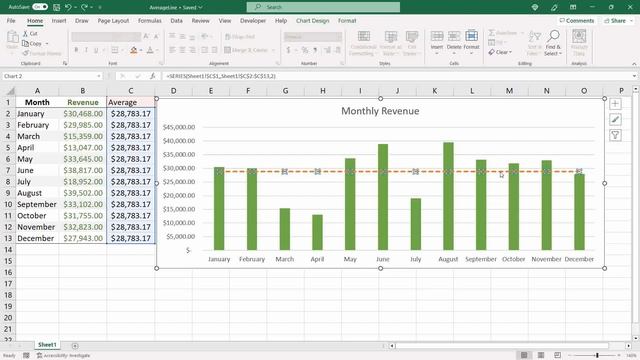The height and width of the screenshot is (360, 640).
Task: Click the Save icon in title bar
Action: pyautogui.click(x=56, y=7)
